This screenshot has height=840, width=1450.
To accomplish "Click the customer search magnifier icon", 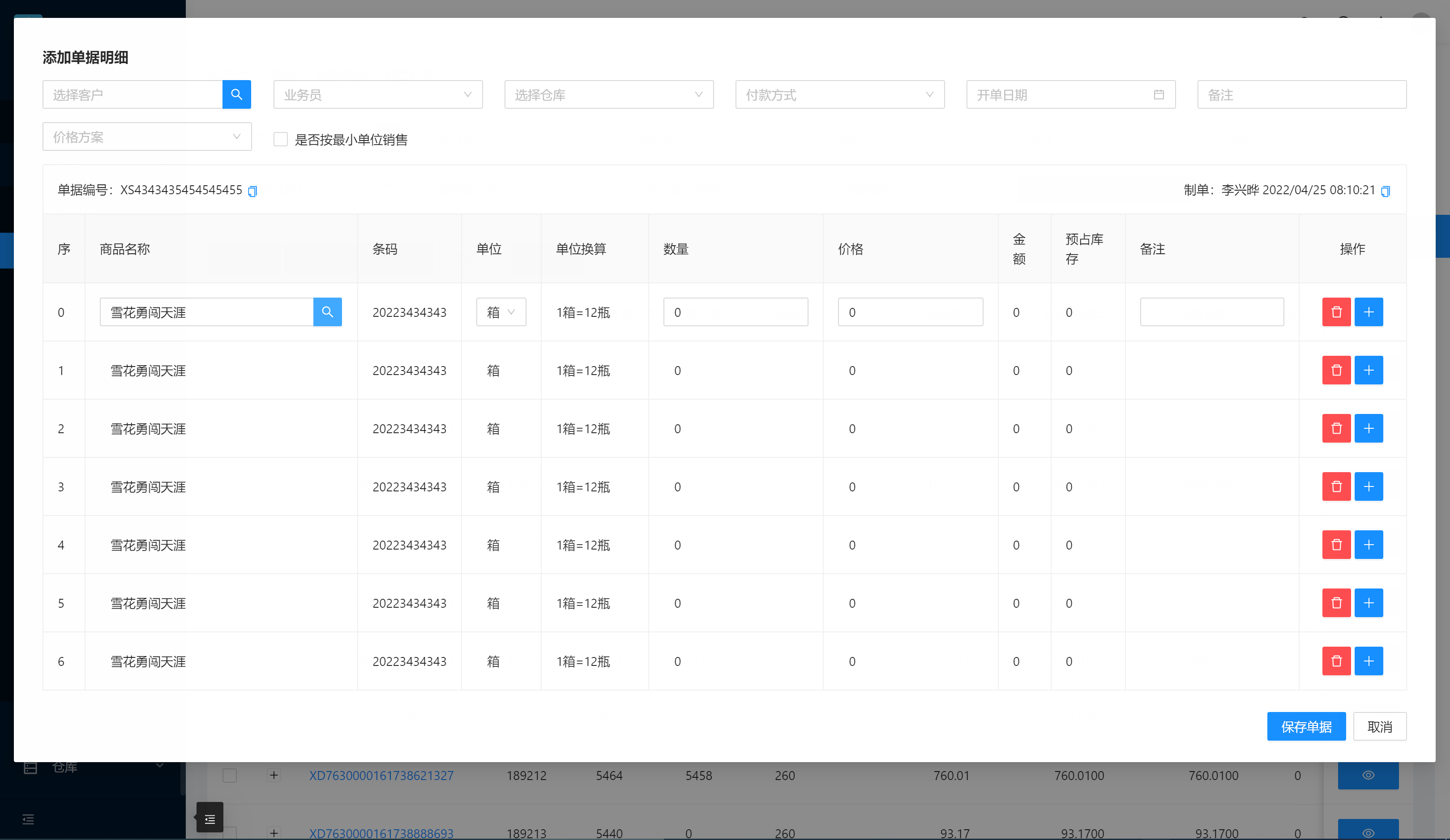I will [x=236, y=94].
